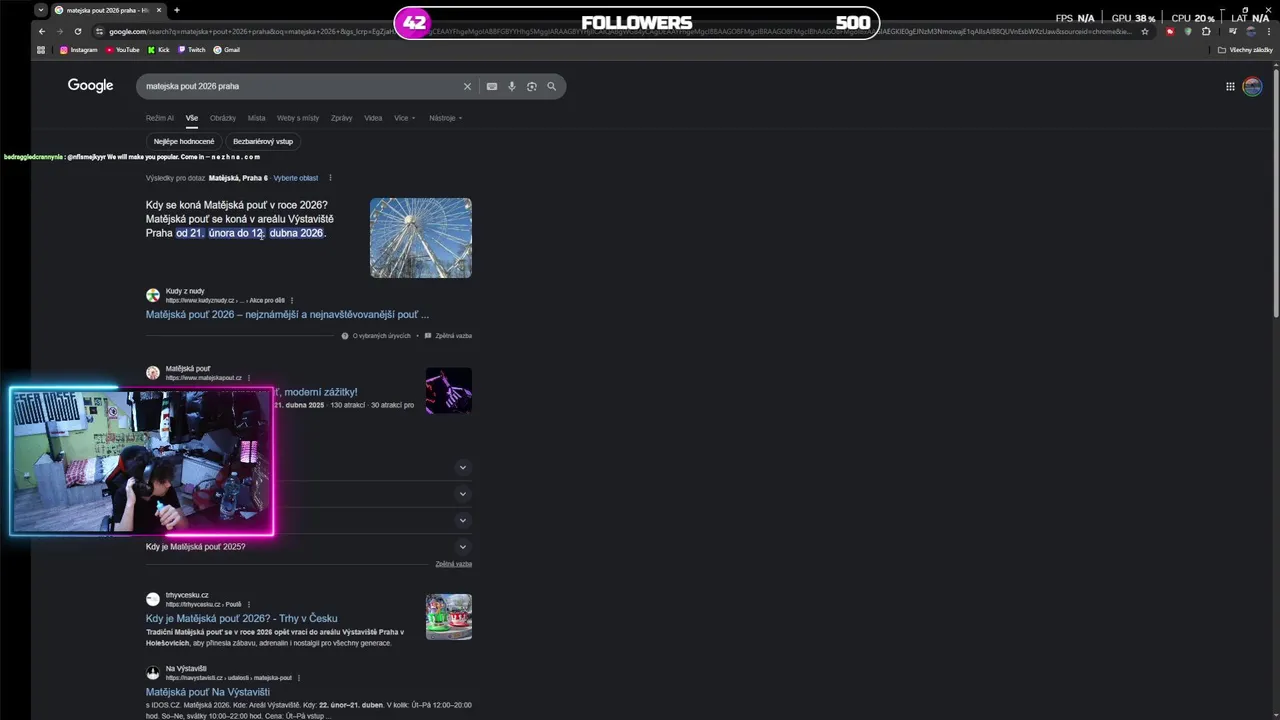Open the matejskapout.cz result options
The image size is (1280, 720).
click(249, 378)
